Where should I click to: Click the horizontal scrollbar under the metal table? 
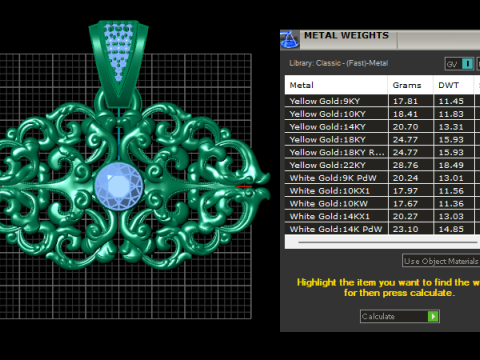[388, 242]
